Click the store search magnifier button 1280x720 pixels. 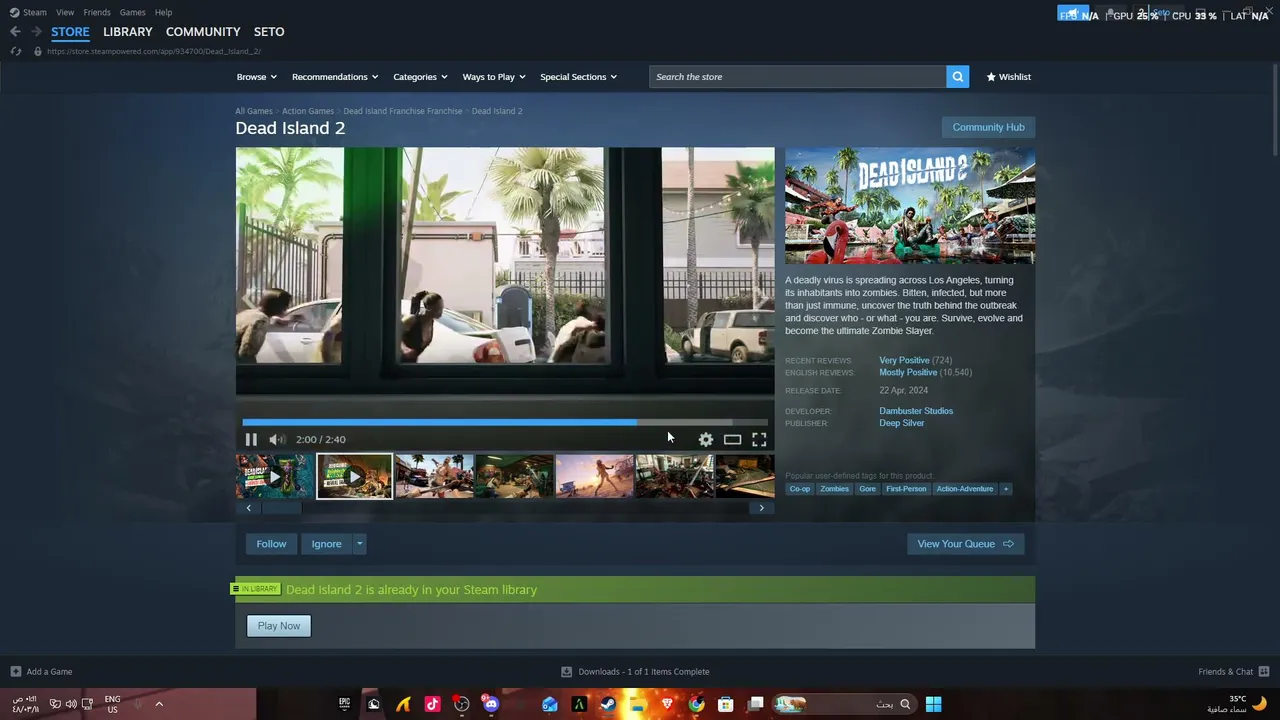tap(957, 77)
